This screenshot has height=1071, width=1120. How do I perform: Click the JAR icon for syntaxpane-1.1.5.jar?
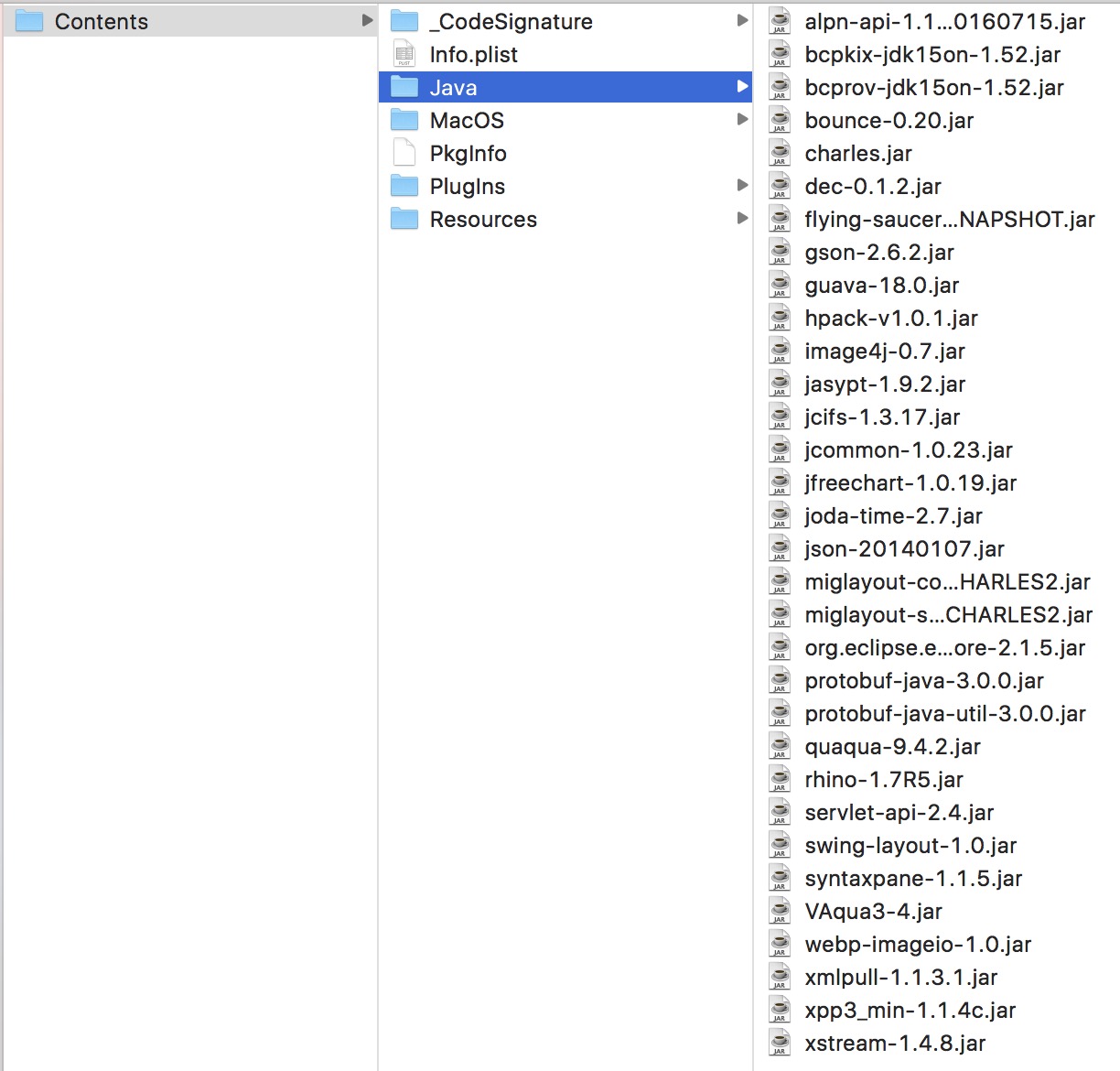[x=780, y=878]
